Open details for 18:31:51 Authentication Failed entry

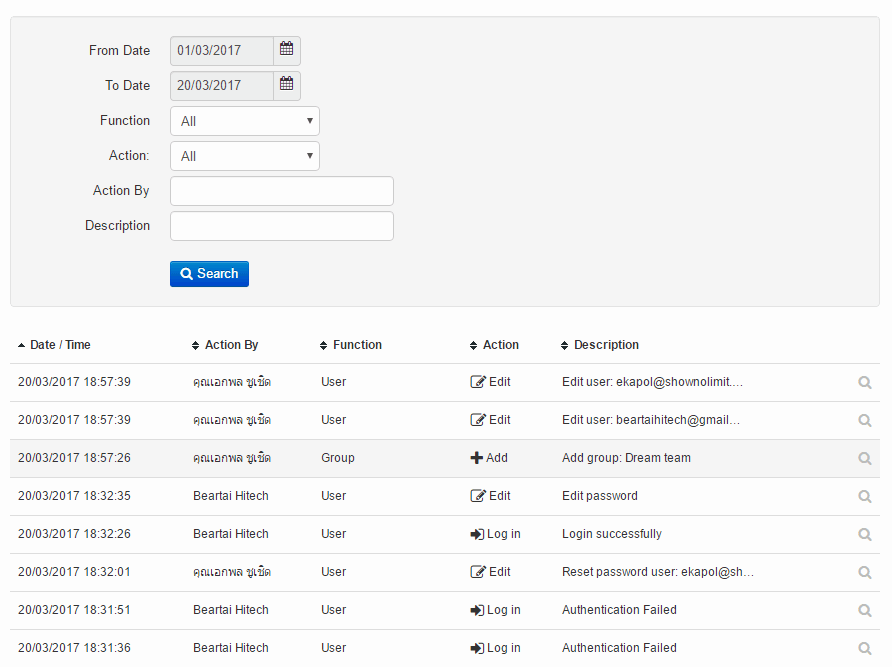pos(865,610)
